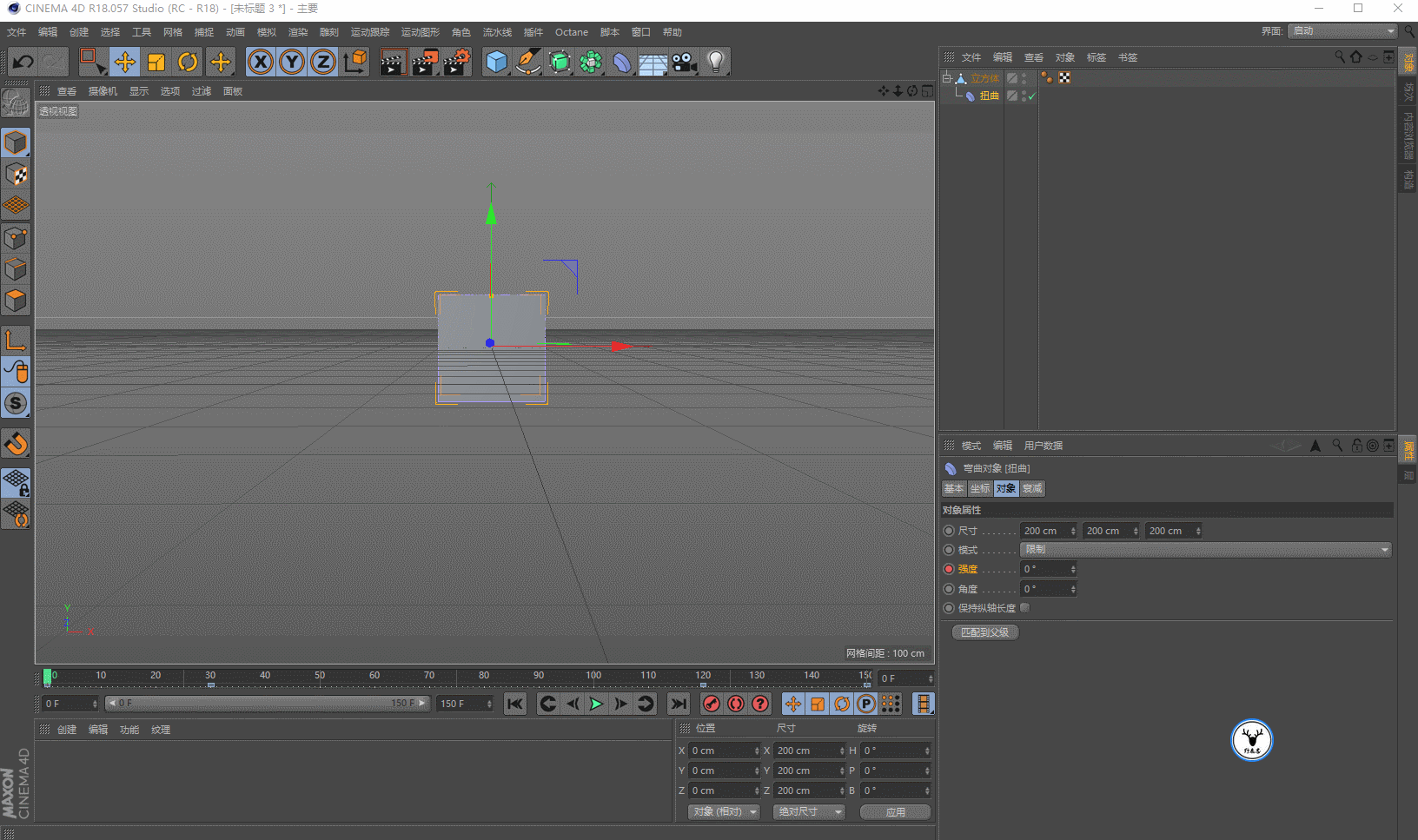Add a light bulb object
Viewport: 1418px width, 840px height.
[716, 62]
